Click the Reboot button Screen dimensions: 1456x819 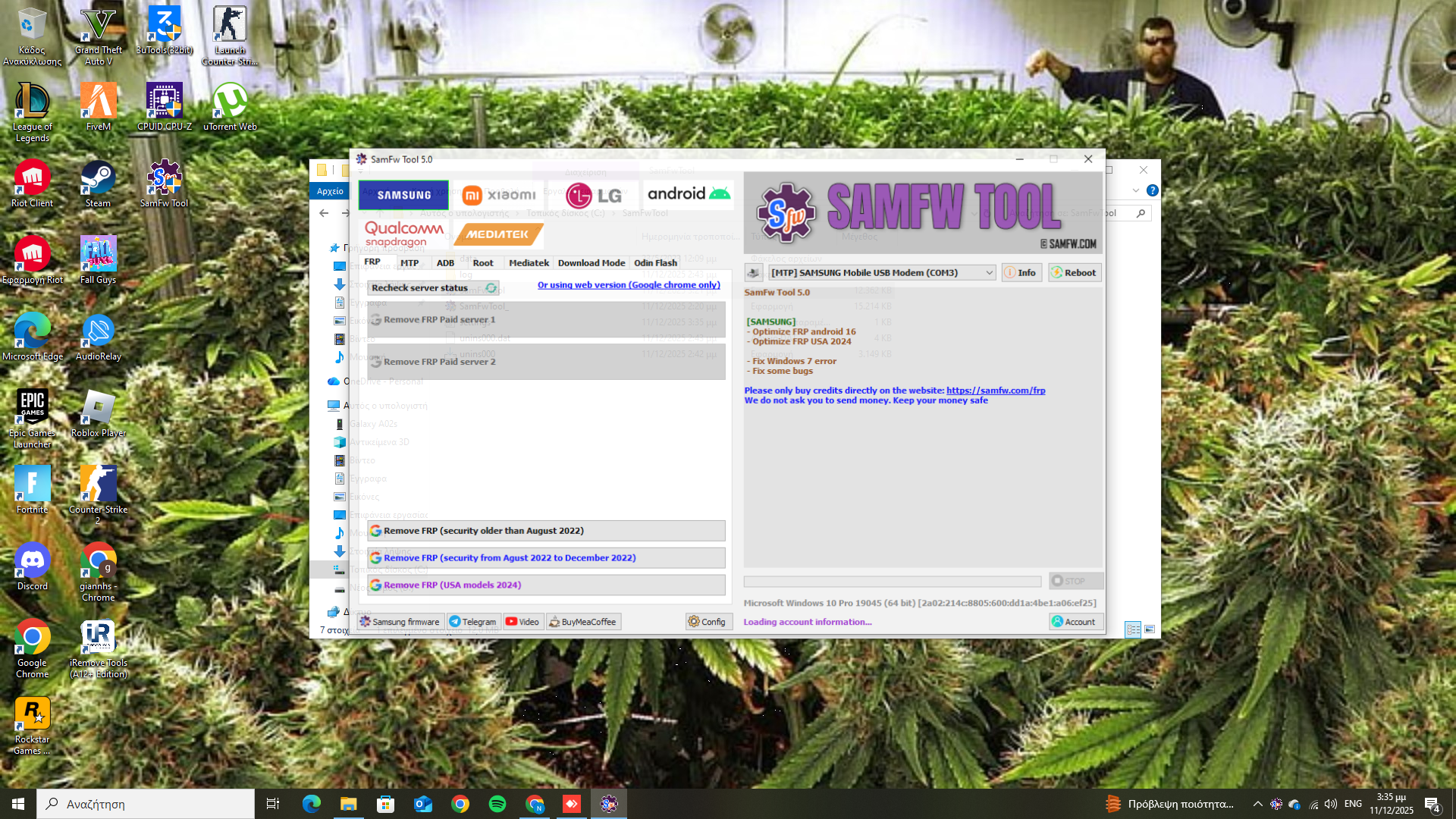tap(1075, 273)
